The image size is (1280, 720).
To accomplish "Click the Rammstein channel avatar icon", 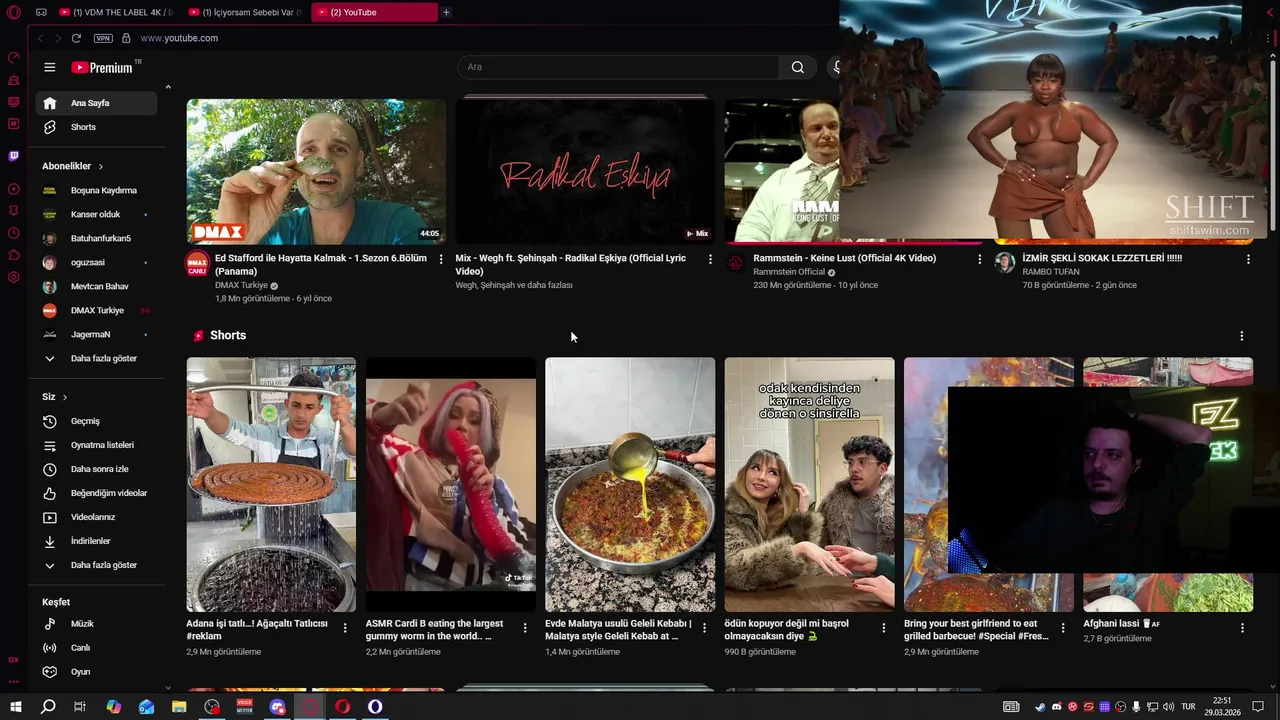I will tap(736, 264).
